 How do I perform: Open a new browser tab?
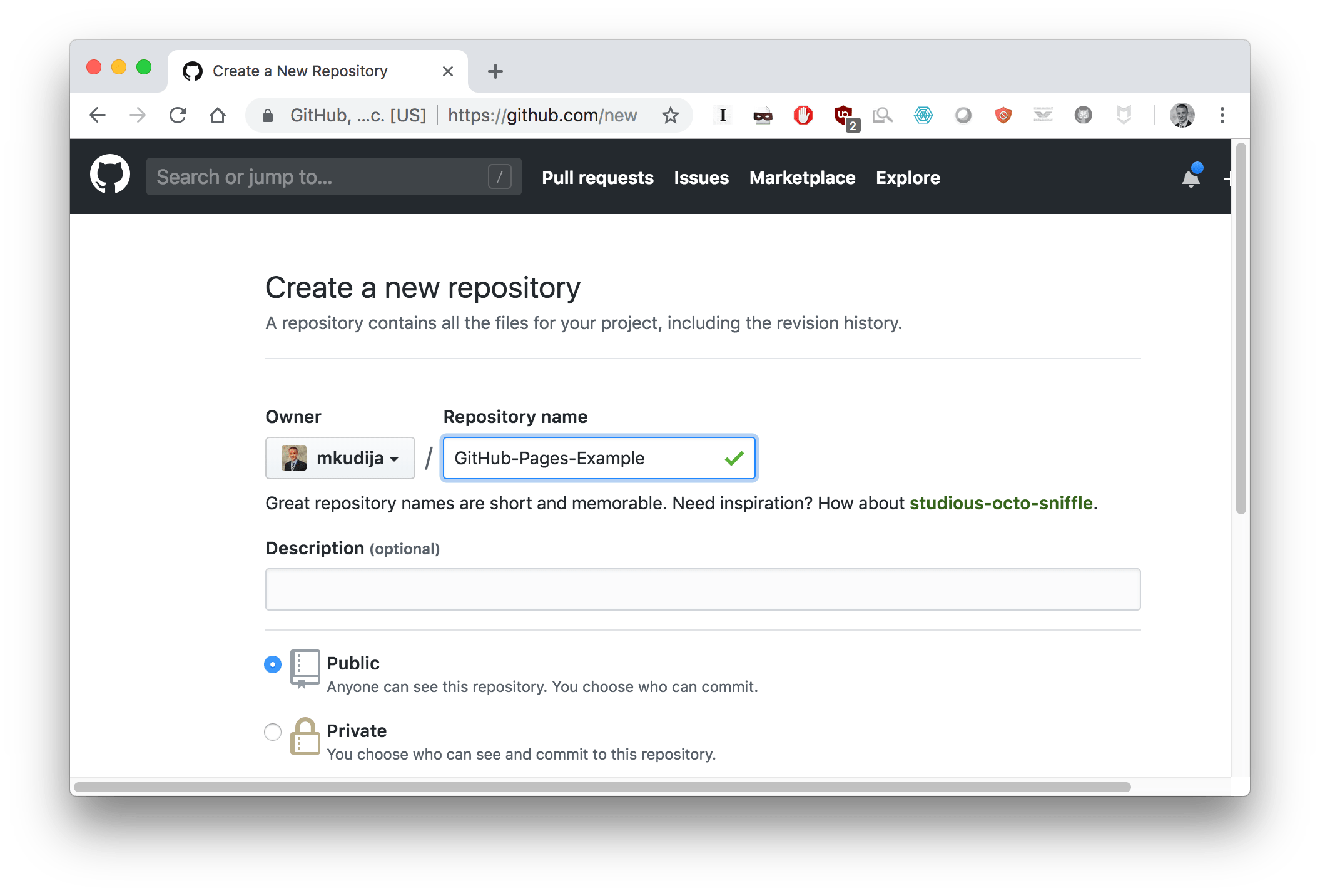495,71
